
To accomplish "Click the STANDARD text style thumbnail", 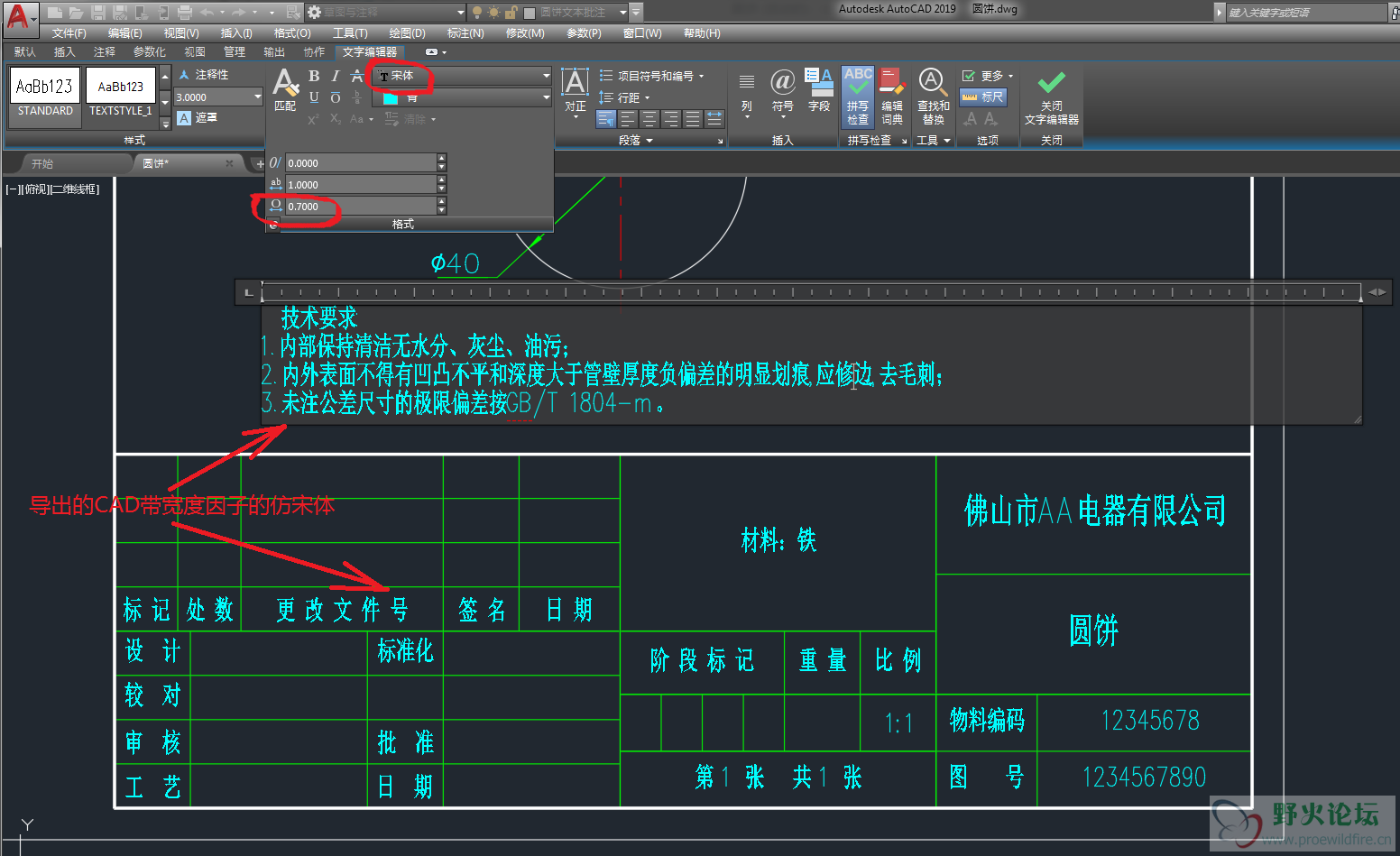I will [45, 95].
